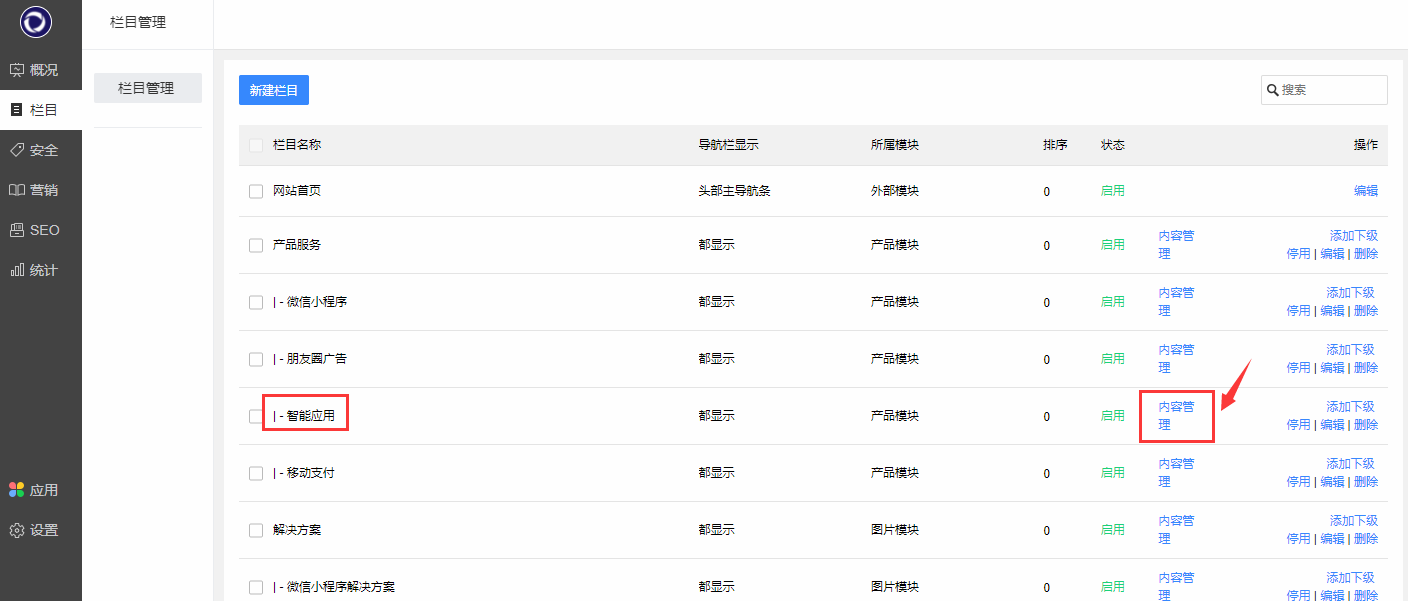Select 栏目管理 in the secondary menu

pyautogui.click(x=147, y=88)
